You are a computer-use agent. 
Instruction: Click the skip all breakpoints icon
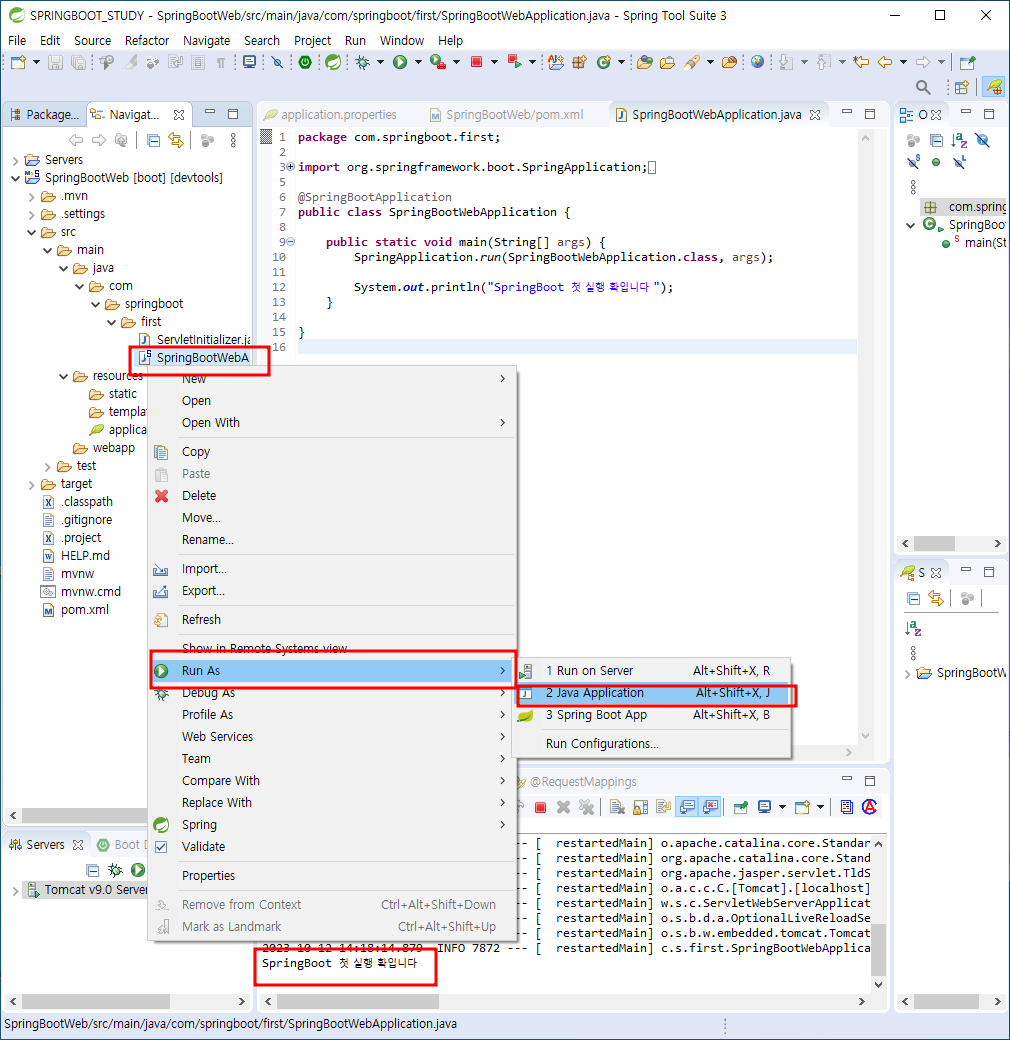click(x=277, y=62)
